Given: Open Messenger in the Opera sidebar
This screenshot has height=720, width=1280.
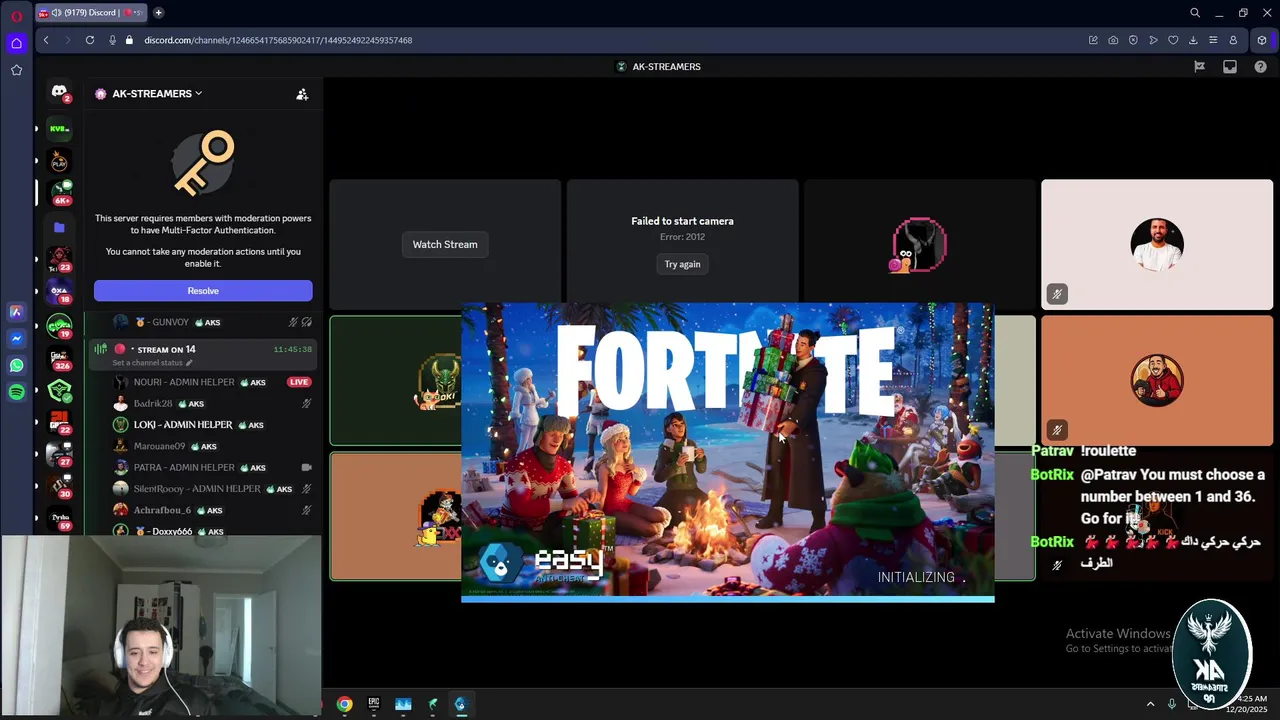Looking at the screenshot, I should point(16,339).
